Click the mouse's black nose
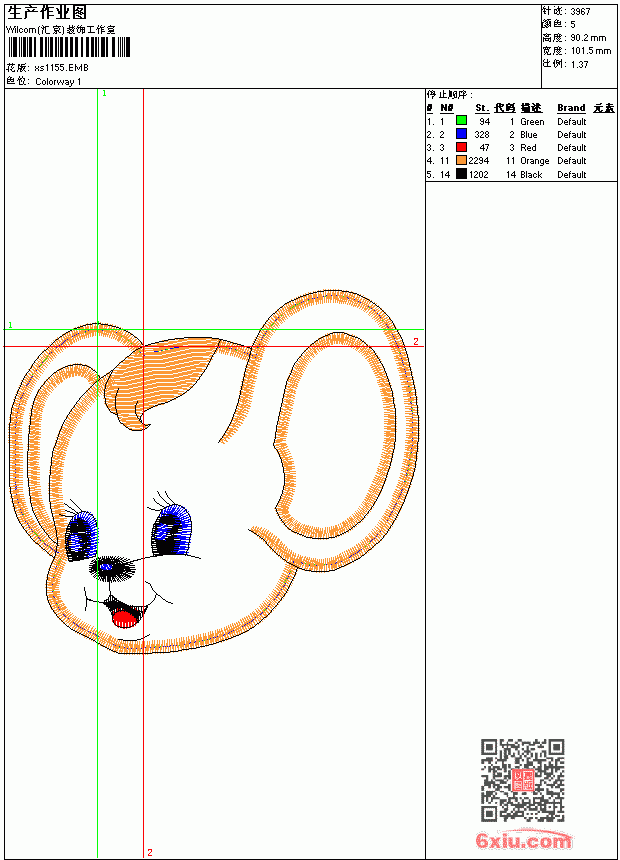Viewport: 620px width, 860px height. pyautogui.click(x=113, y=568)
